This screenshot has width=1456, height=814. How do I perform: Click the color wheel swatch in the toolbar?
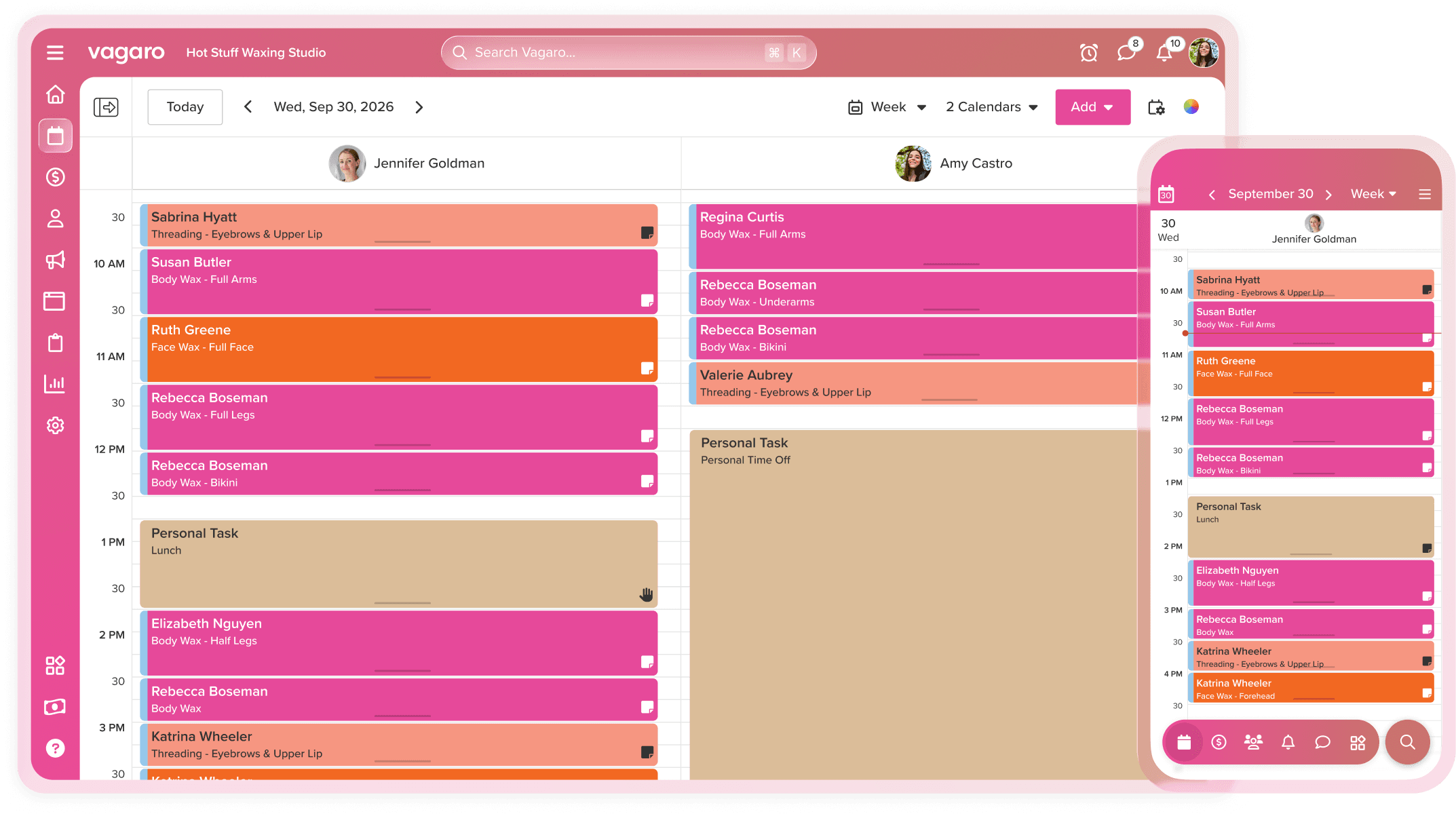(x=1191, y=106)
